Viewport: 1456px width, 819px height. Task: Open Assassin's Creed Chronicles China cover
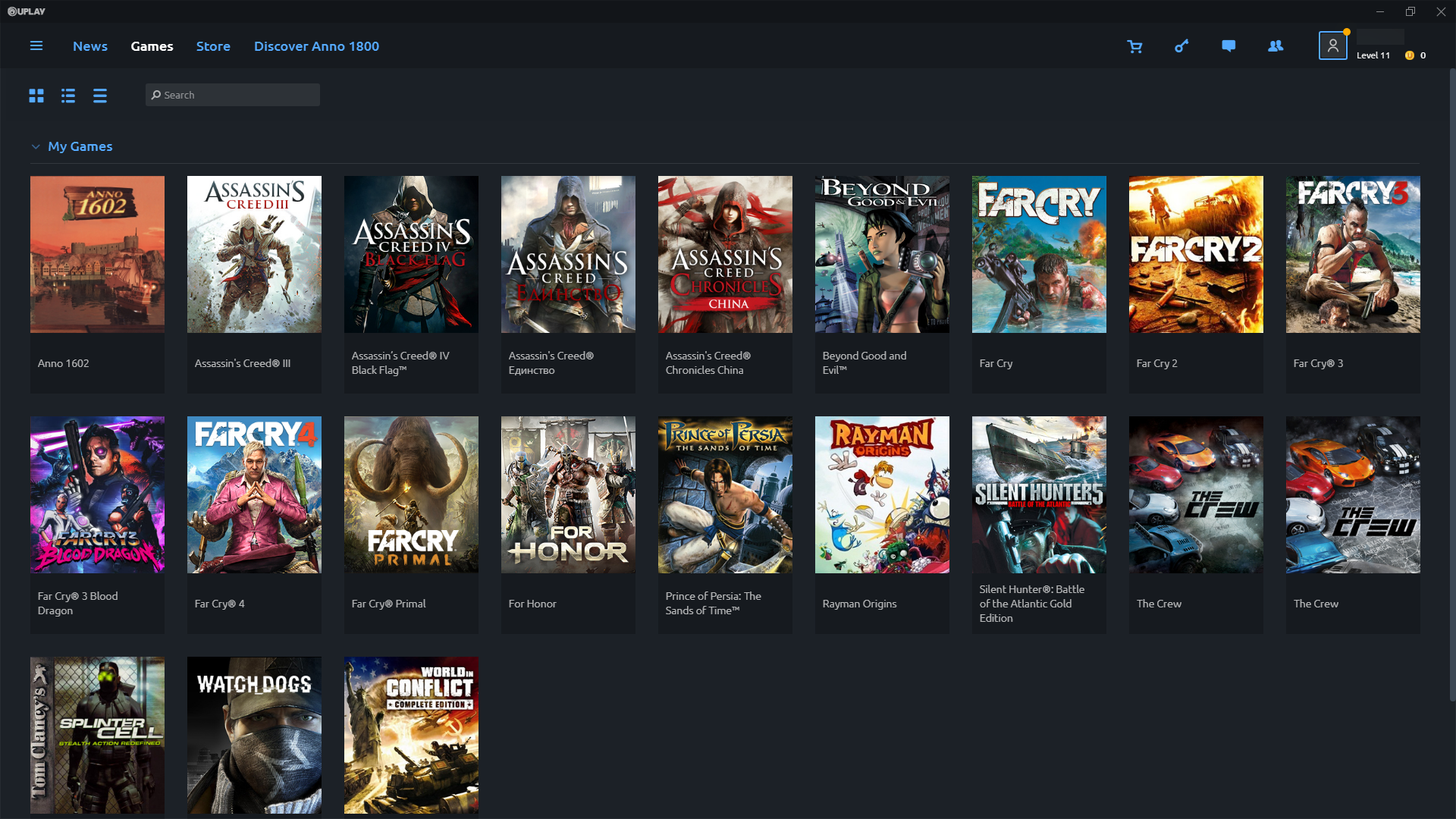point(725,255)
